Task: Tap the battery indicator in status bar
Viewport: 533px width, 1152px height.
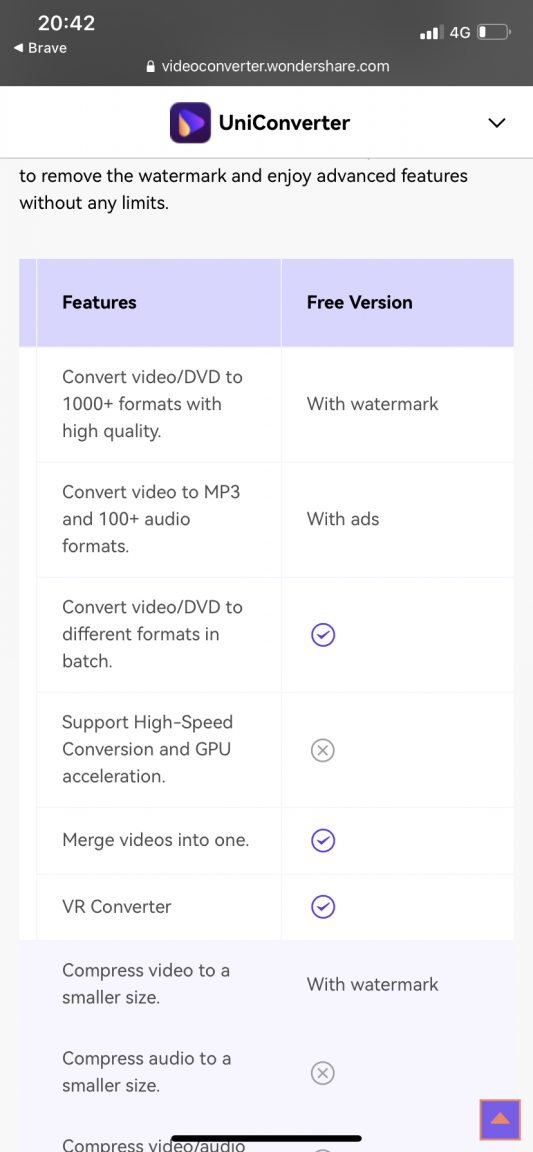Action: point(493,32)
